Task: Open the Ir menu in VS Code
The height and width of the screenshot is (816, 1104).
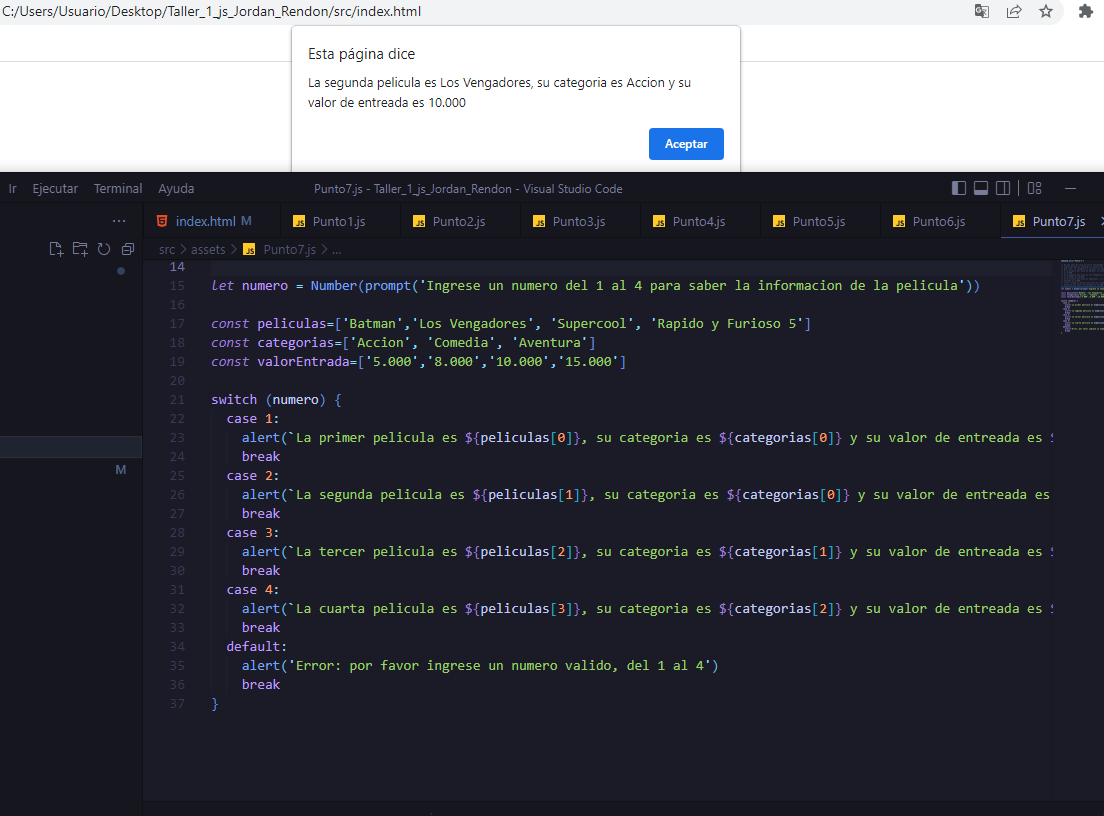Action: coord(13,189)
